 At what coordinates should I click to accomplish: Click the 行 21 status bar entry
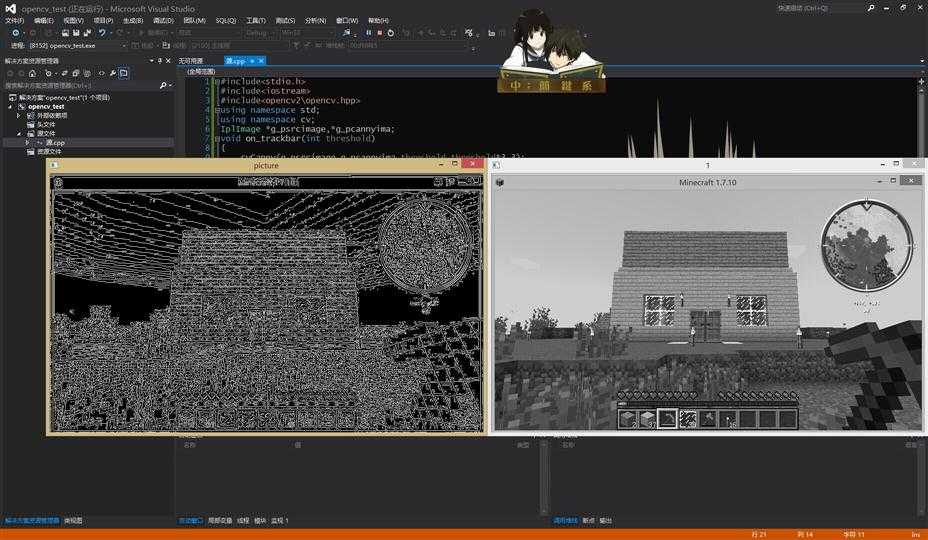click(759, 534)
